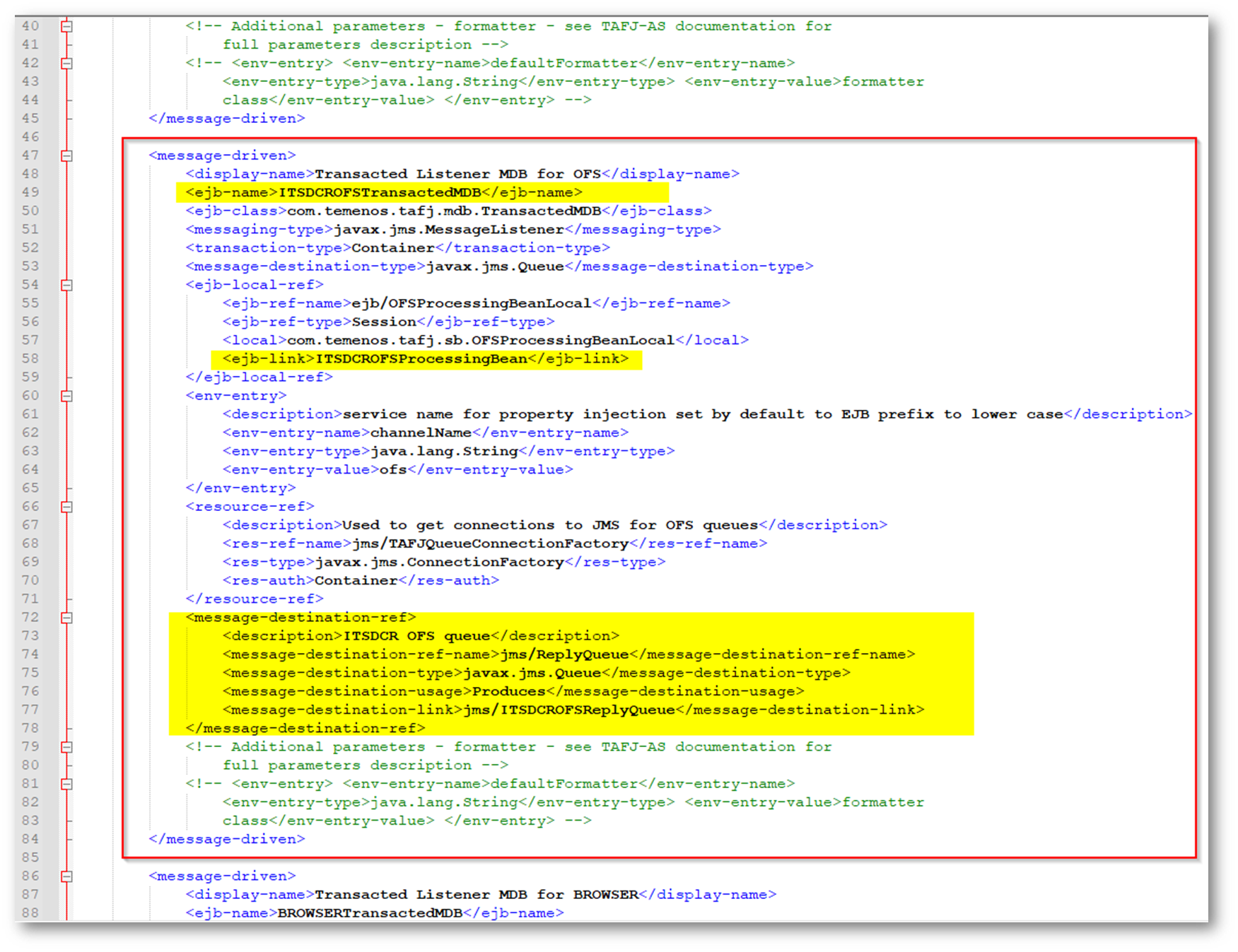
Task: Collapse the env-entry block at line 60
Action: [66, 396]
